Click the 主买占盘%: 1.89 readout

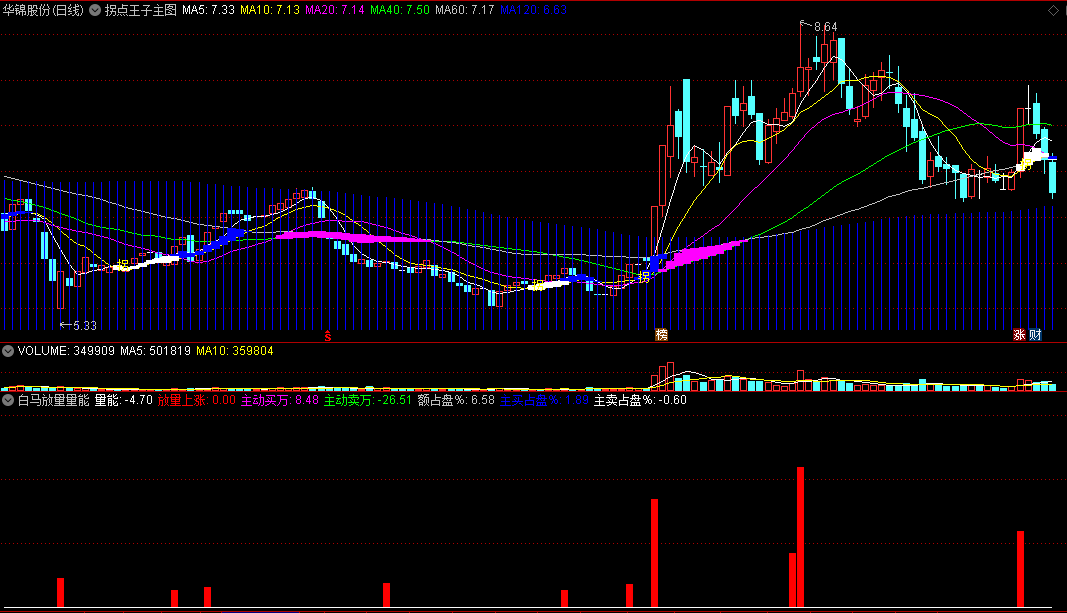click(x=544, y=400)
